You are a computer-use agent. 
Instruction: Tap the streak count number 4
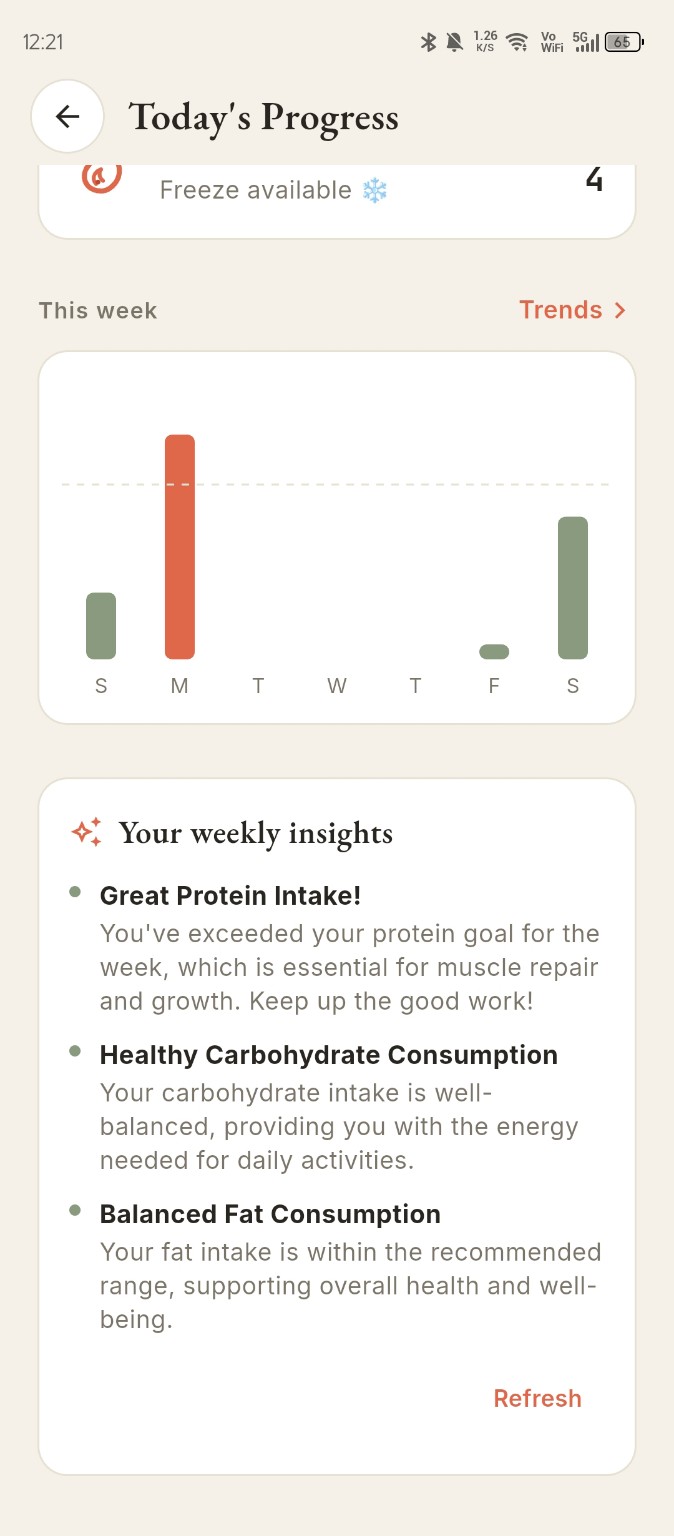click(x=594, y=180)
